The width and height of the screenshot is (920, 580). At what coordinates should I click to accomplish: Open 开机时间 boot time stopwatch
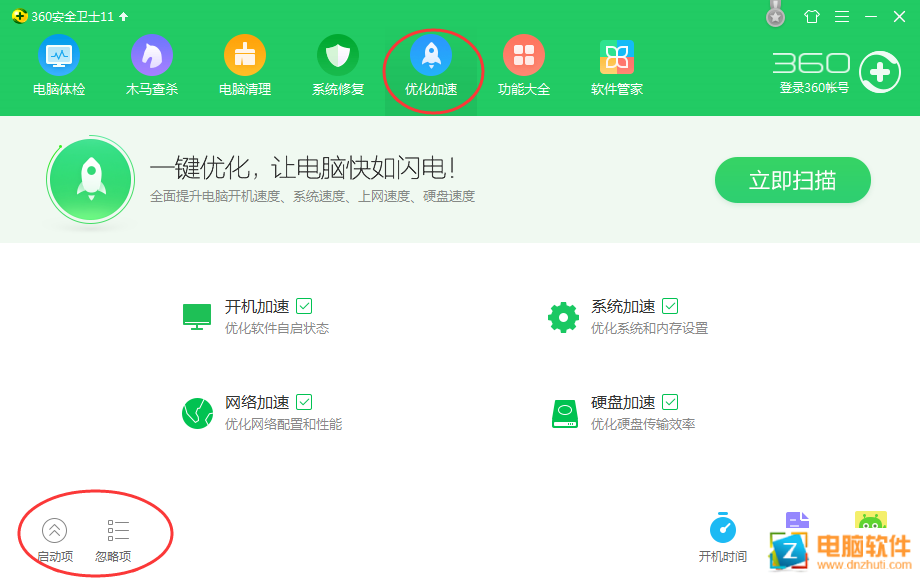722,538
